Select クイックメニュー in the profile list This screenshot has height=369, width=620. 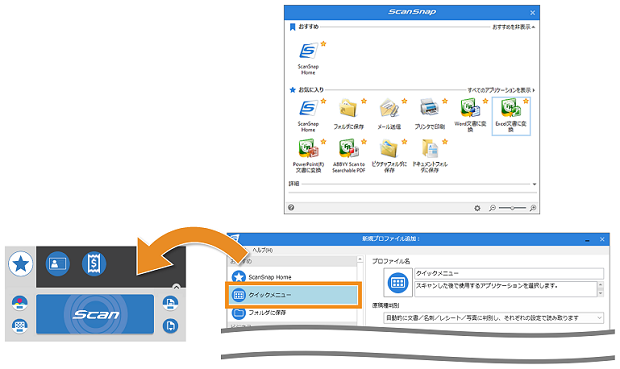point(293,295)
